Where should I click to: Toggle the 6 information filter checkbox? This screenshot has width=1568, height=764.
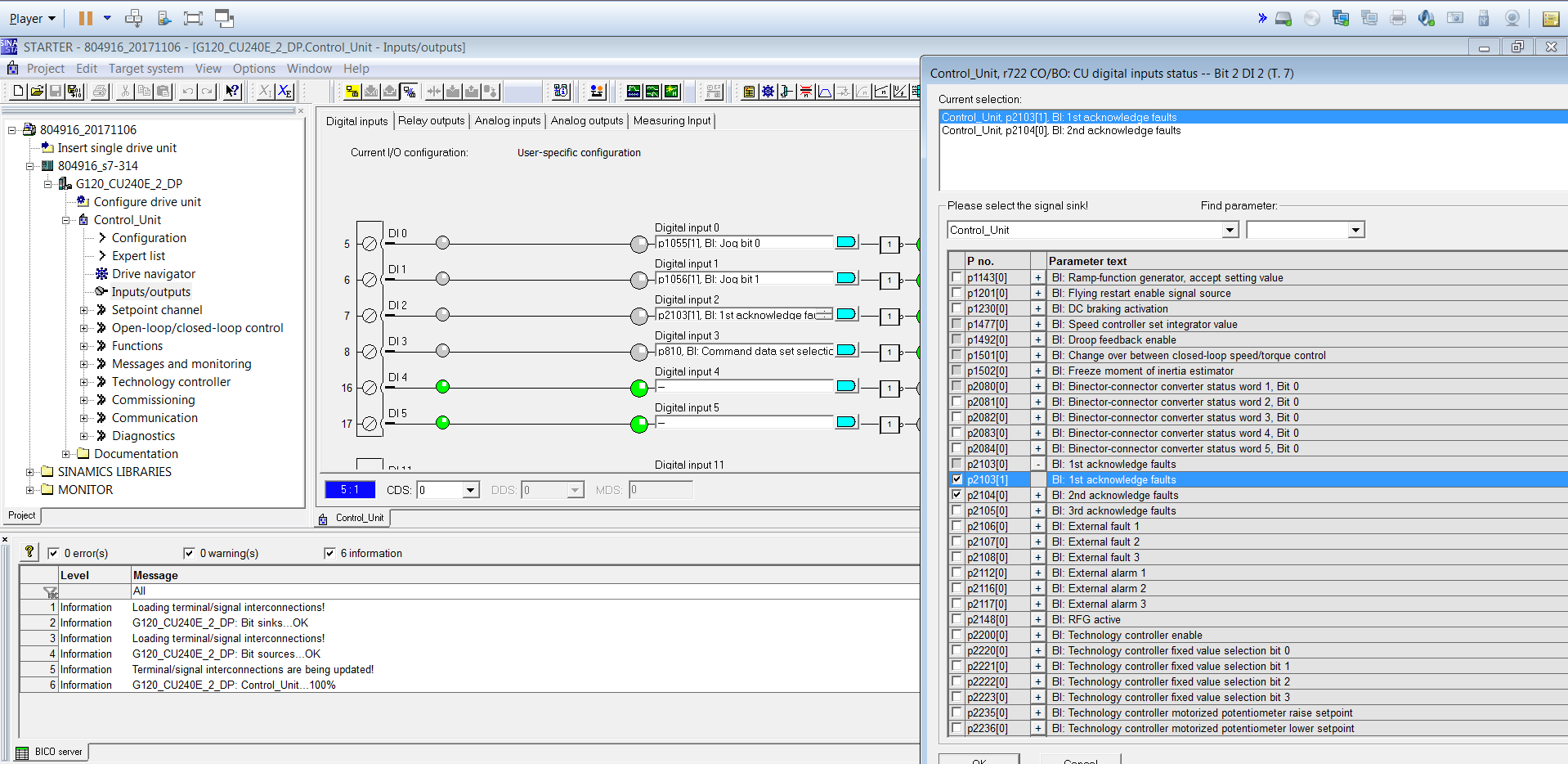tap(329, 553)
